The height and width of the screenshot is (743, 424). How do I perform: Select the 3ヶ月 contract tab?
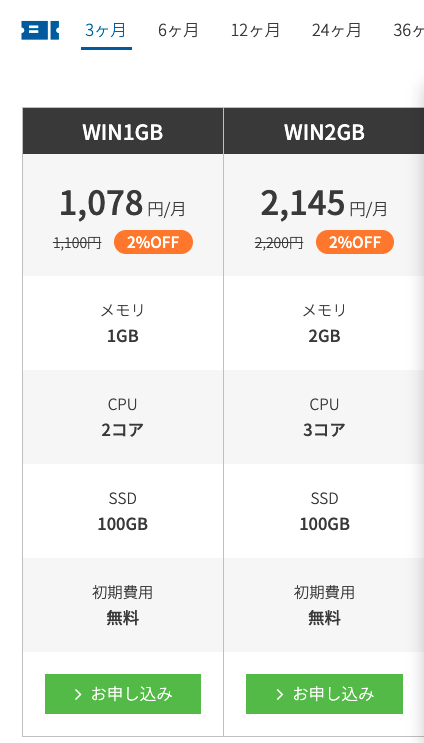click(x=106, y=31)
